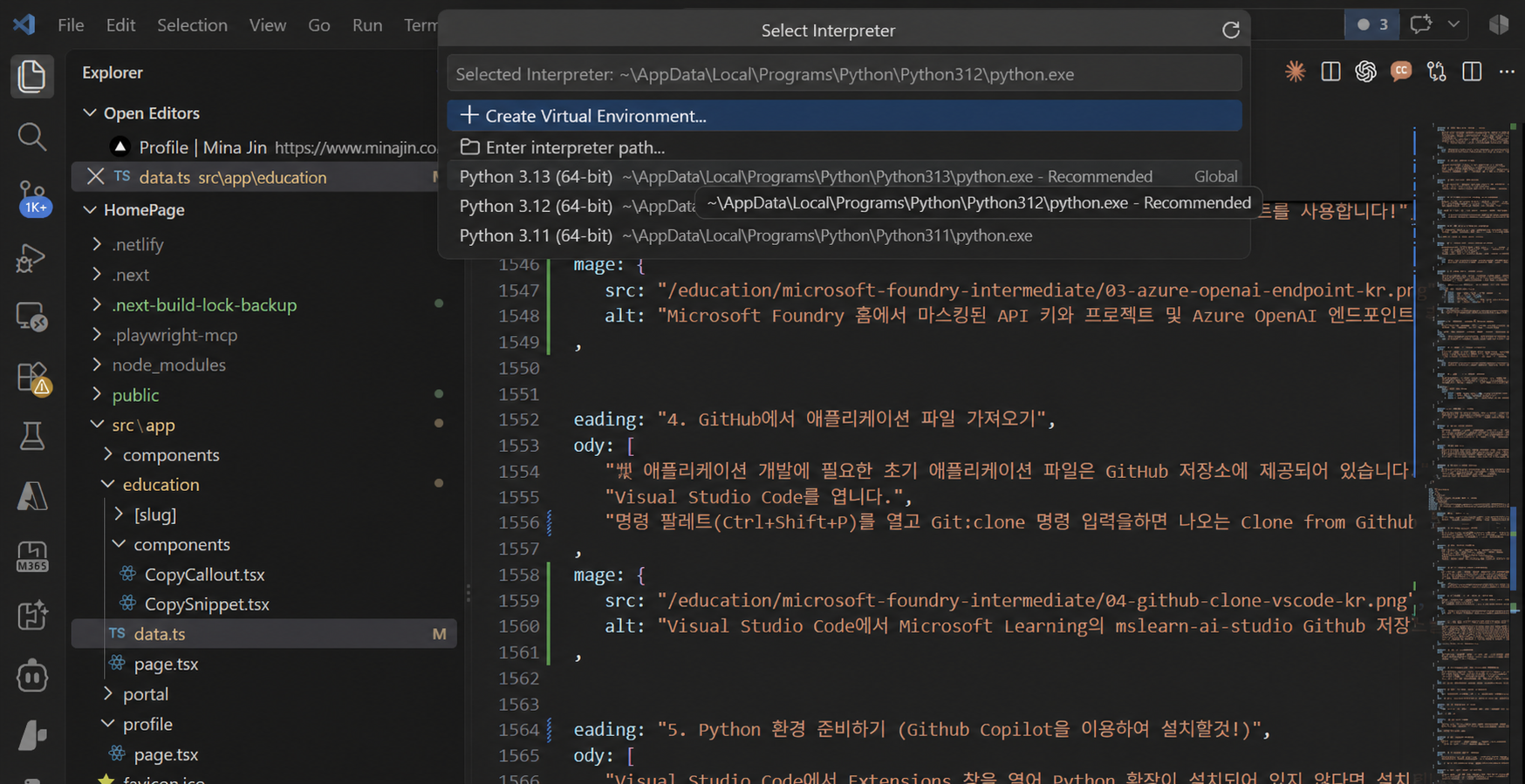Open the Edit menu

(x=120, y=24)
